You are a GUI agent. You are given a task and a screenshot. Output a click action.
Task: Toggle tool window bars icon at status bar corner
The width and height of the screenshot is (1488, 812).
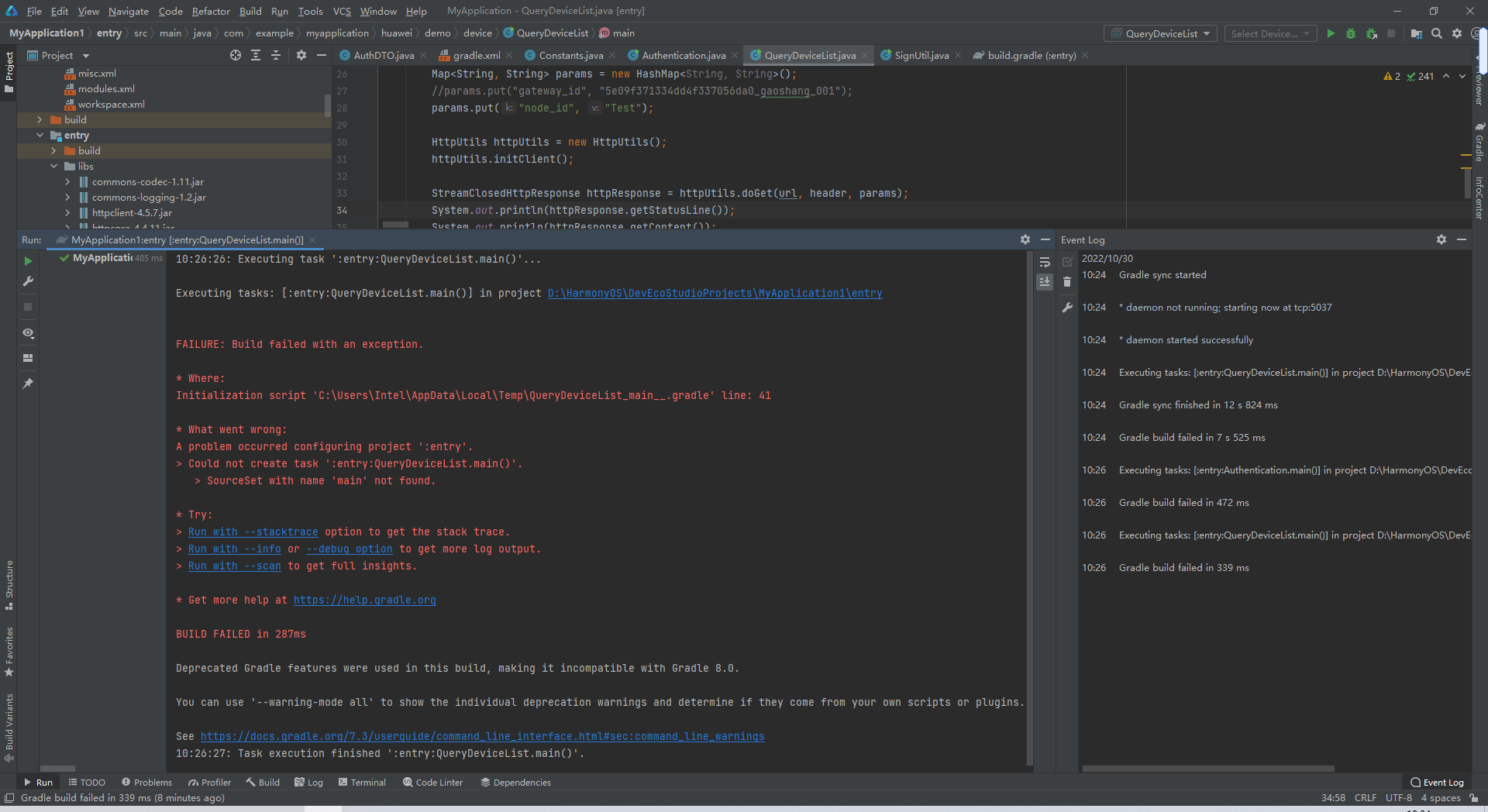click(9, 797)
